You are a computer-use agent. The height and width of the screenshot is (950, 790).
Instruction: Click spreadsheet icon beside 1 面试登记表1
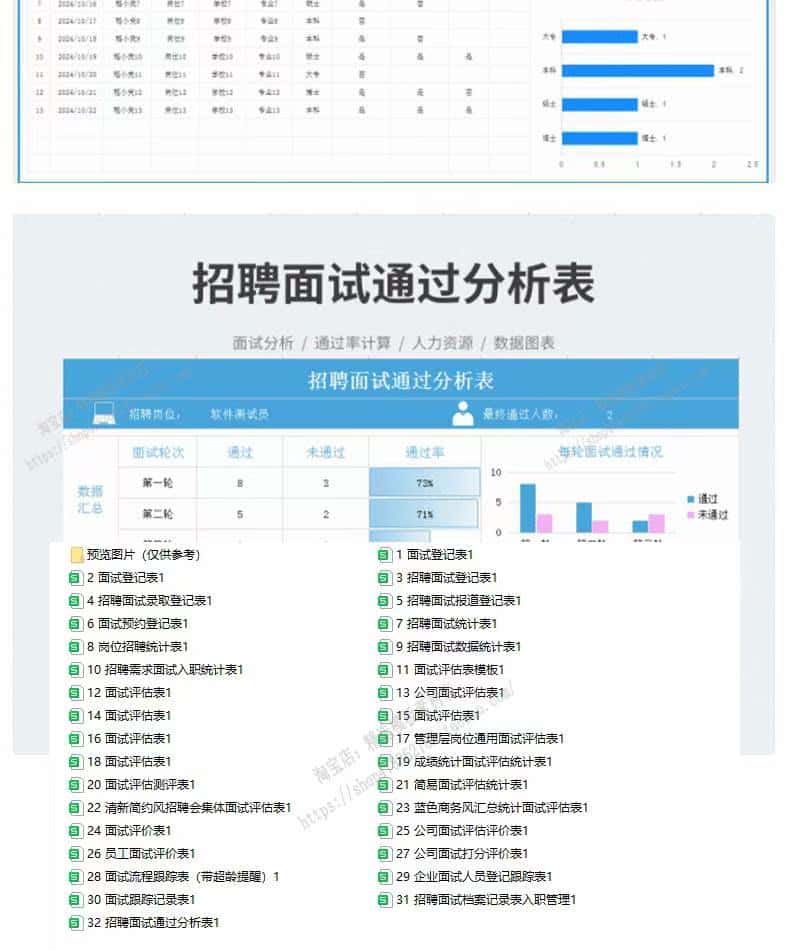tap(384, 554)
